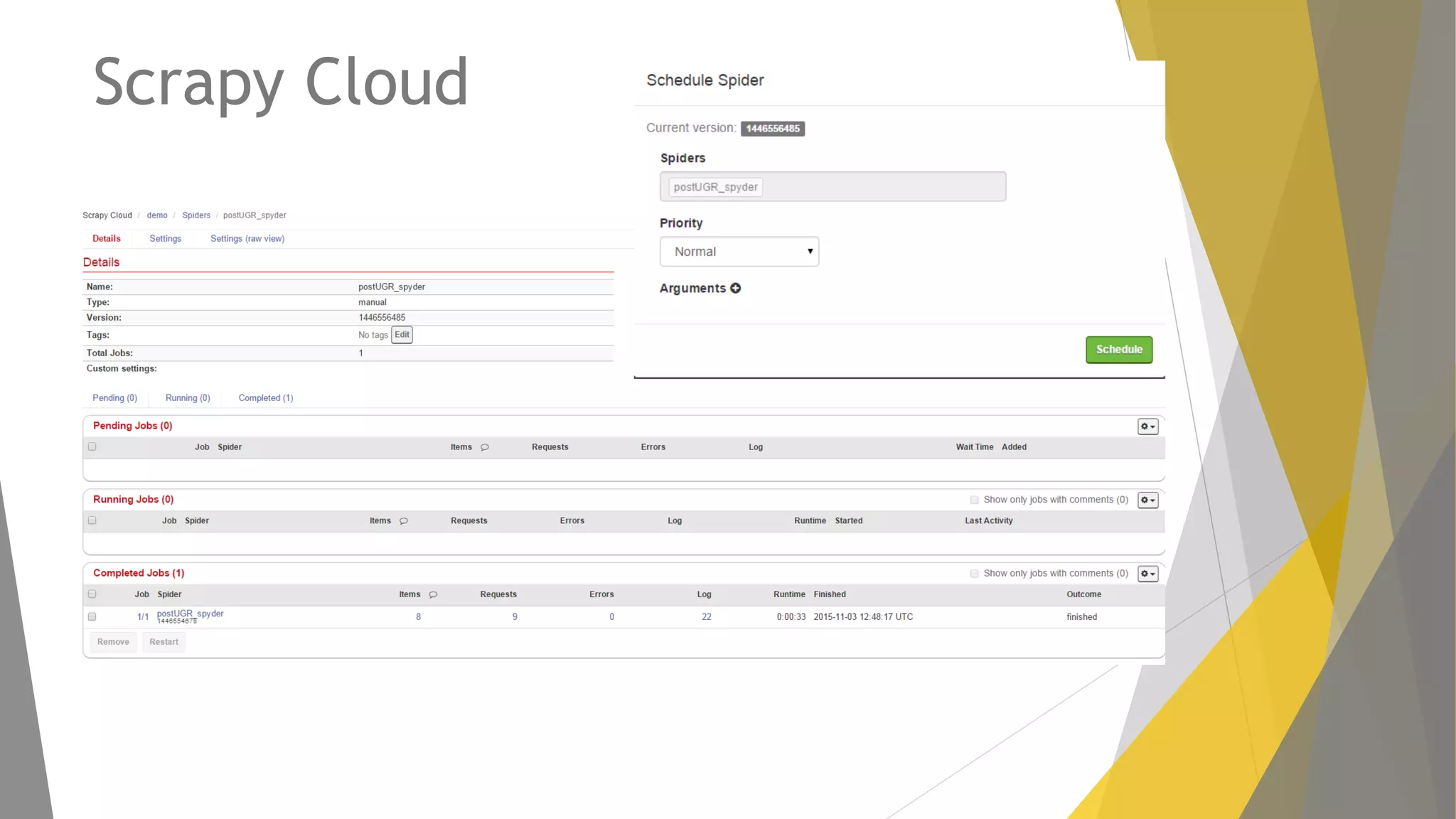Click Restart button under completed jobs

pyautogui.click(x=164, y=642)
